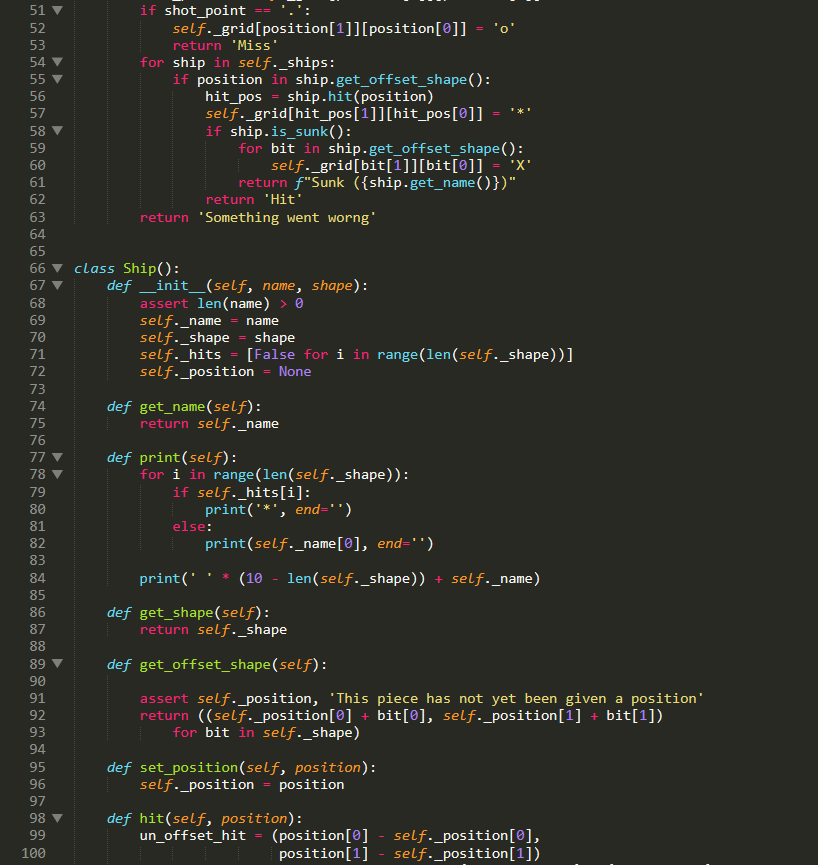Click the assert keyword on line 68
Viewport: 818px width, 865px height.
point(164,303)
